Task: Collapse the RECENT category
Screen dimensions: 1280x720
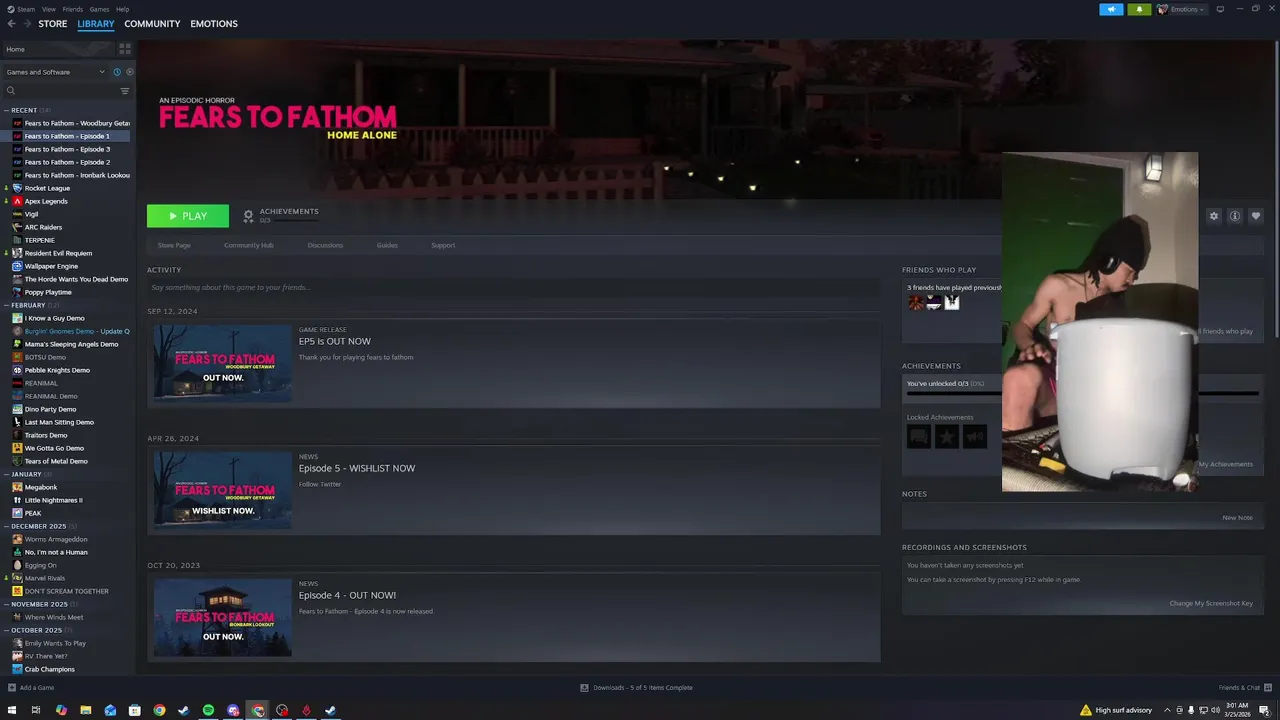Action: point(7,110)
